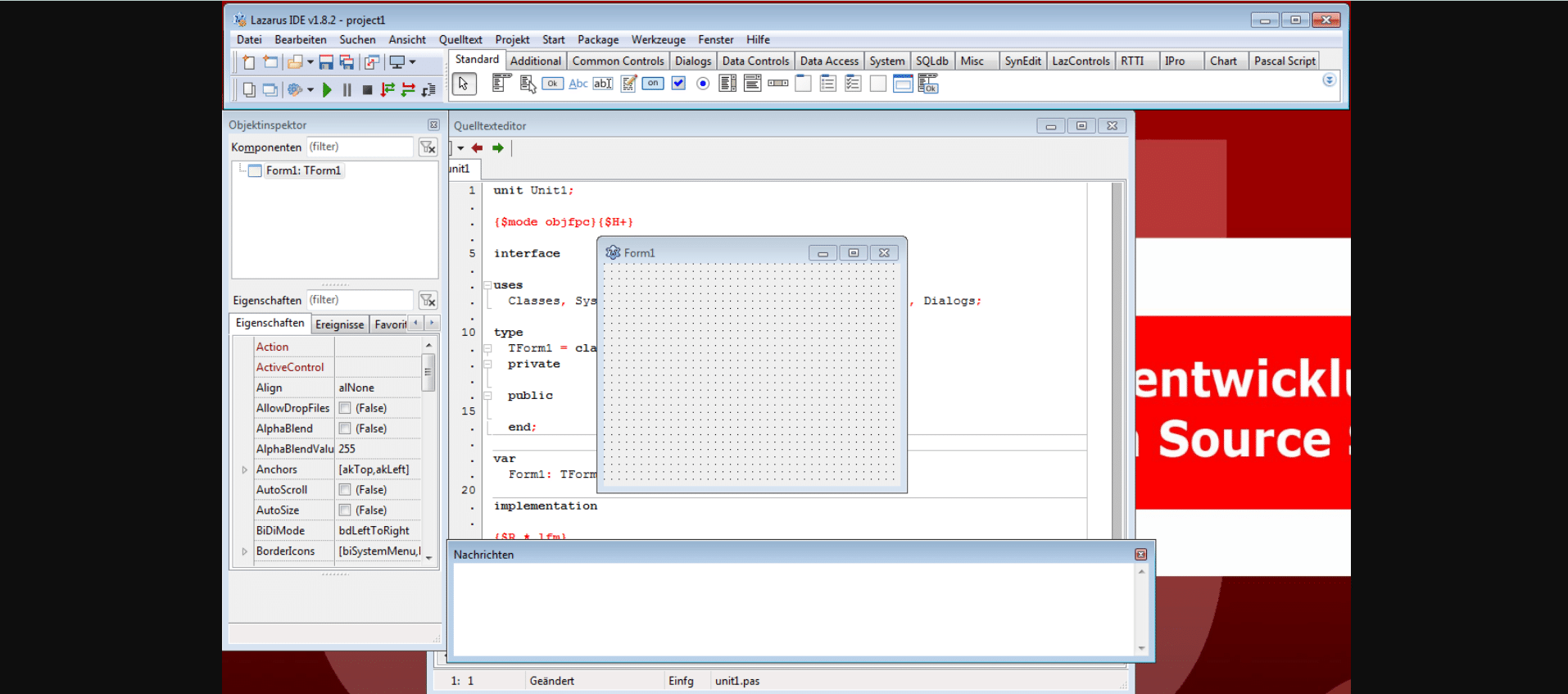Save the current file with the floppy icon
The width and height of the screenshot is (1568, 694).
pos(326,62)
